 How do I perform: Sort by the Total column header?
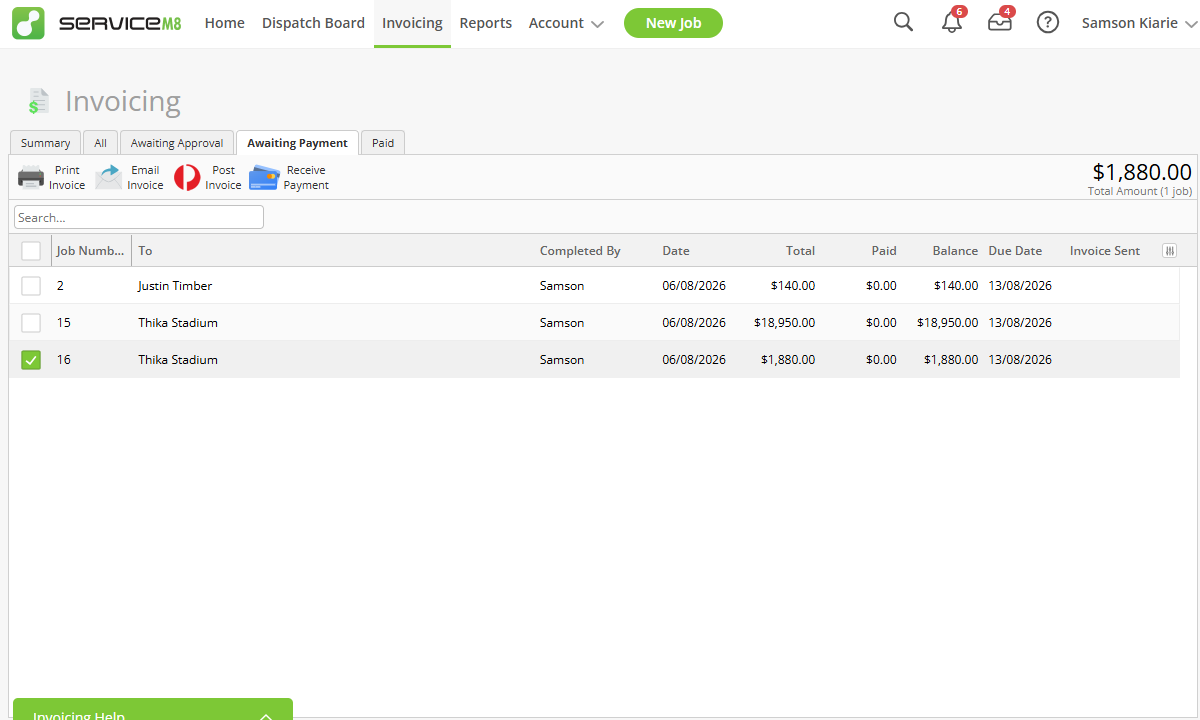(x=800, y=251)
